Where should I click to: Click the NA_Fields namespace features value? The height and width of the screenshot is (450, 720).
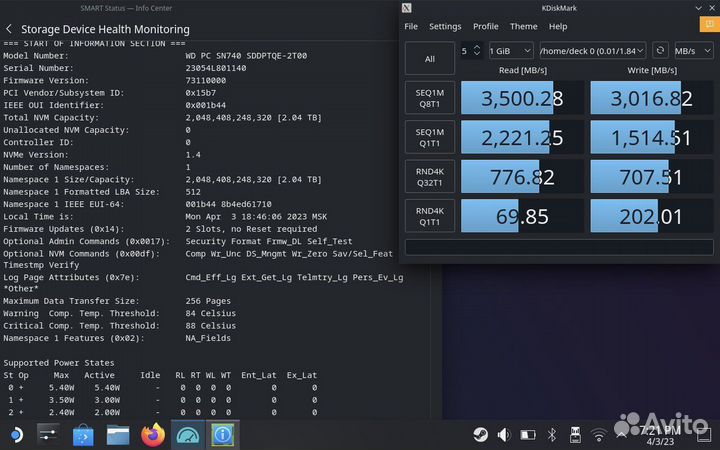point(208,338)
